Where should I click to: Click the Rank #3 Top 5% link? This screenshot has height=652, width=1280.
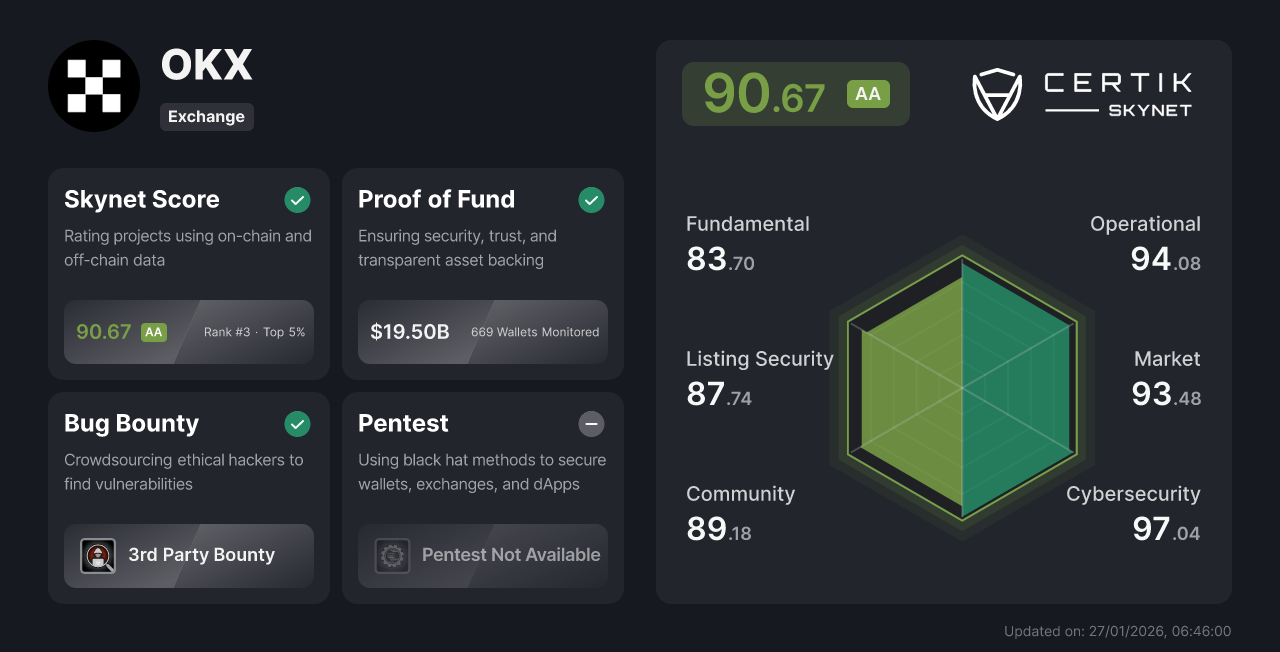click(x=252, y=331)
